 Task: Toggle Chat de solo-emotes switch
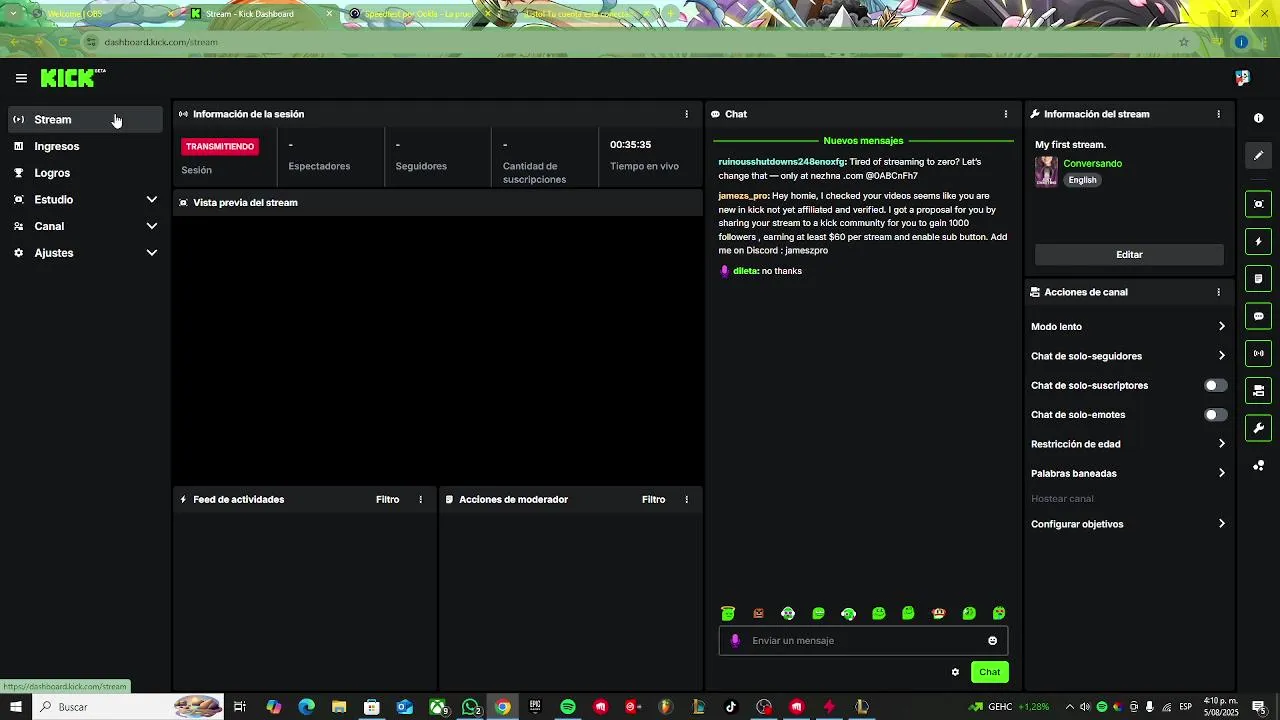click(x=1215, y=414)
